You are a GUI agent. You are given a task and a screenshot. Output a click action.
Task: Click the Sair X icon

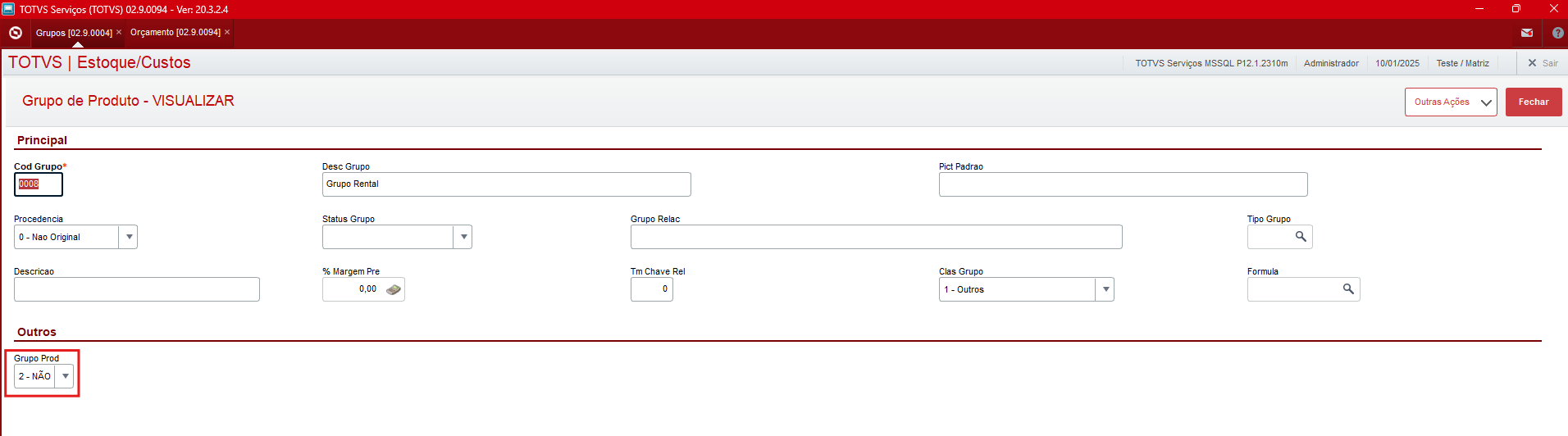pos(1532,63)
